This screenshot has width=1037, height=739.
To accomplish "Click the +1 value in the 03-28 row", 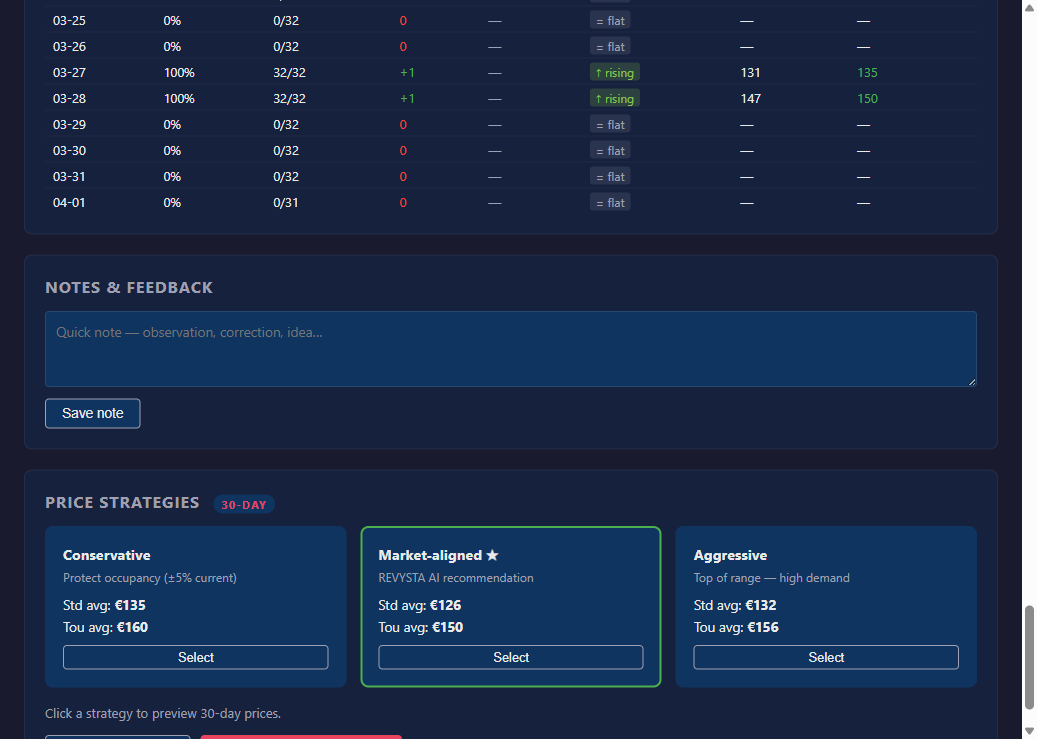I will (407, 99).
